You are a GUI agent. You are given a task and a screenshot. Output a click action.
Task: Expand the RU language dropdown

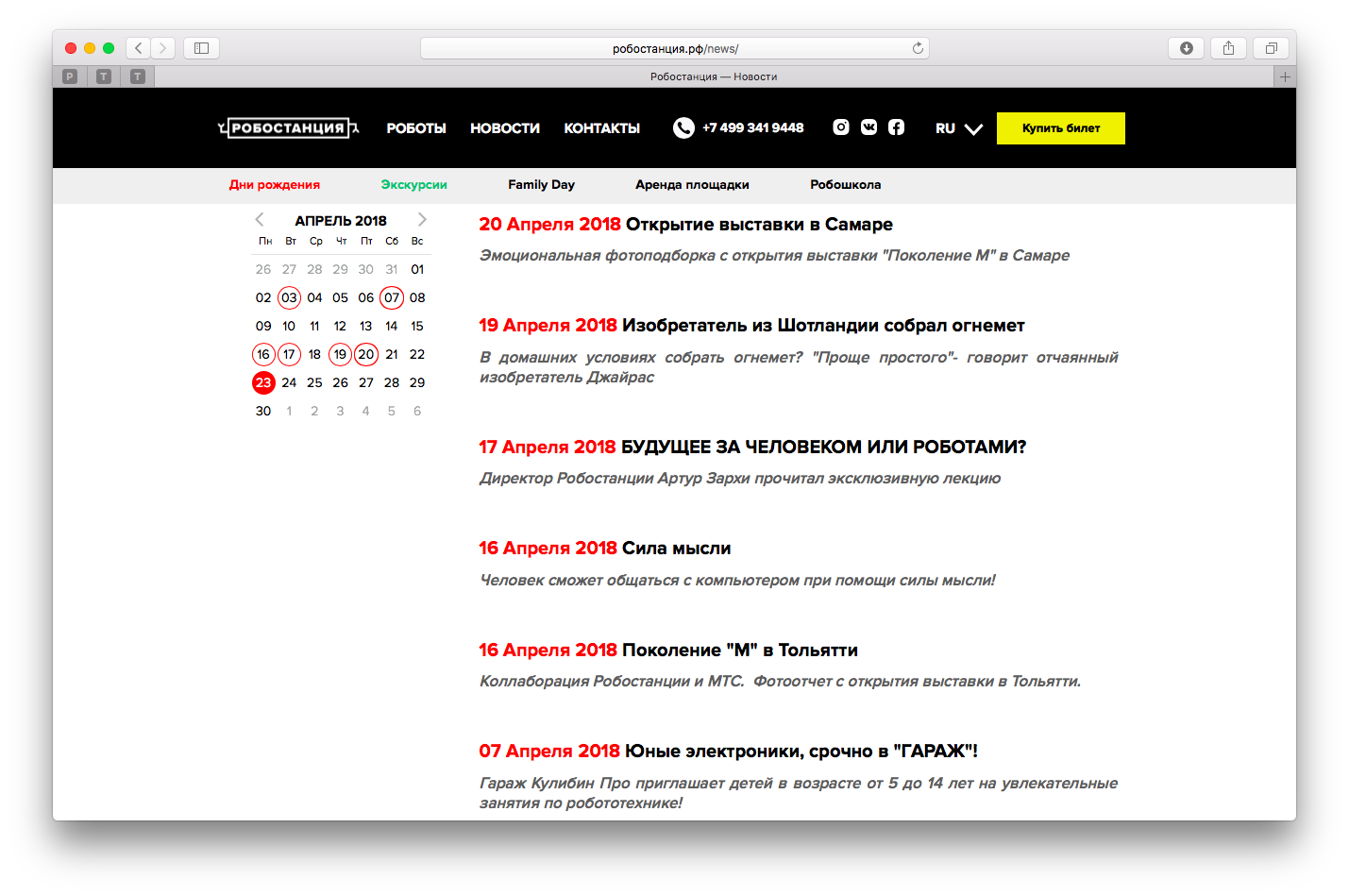tap(959, 128)
